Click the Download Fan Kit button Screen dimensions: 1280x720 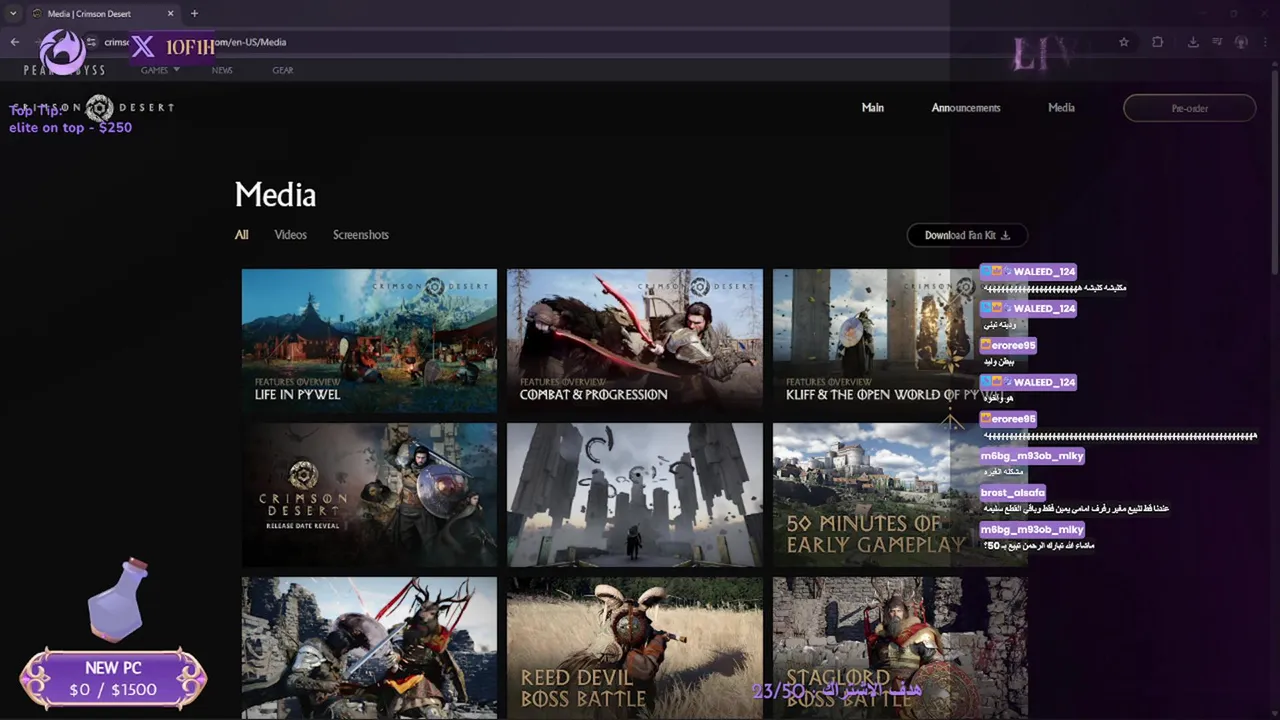966,235
